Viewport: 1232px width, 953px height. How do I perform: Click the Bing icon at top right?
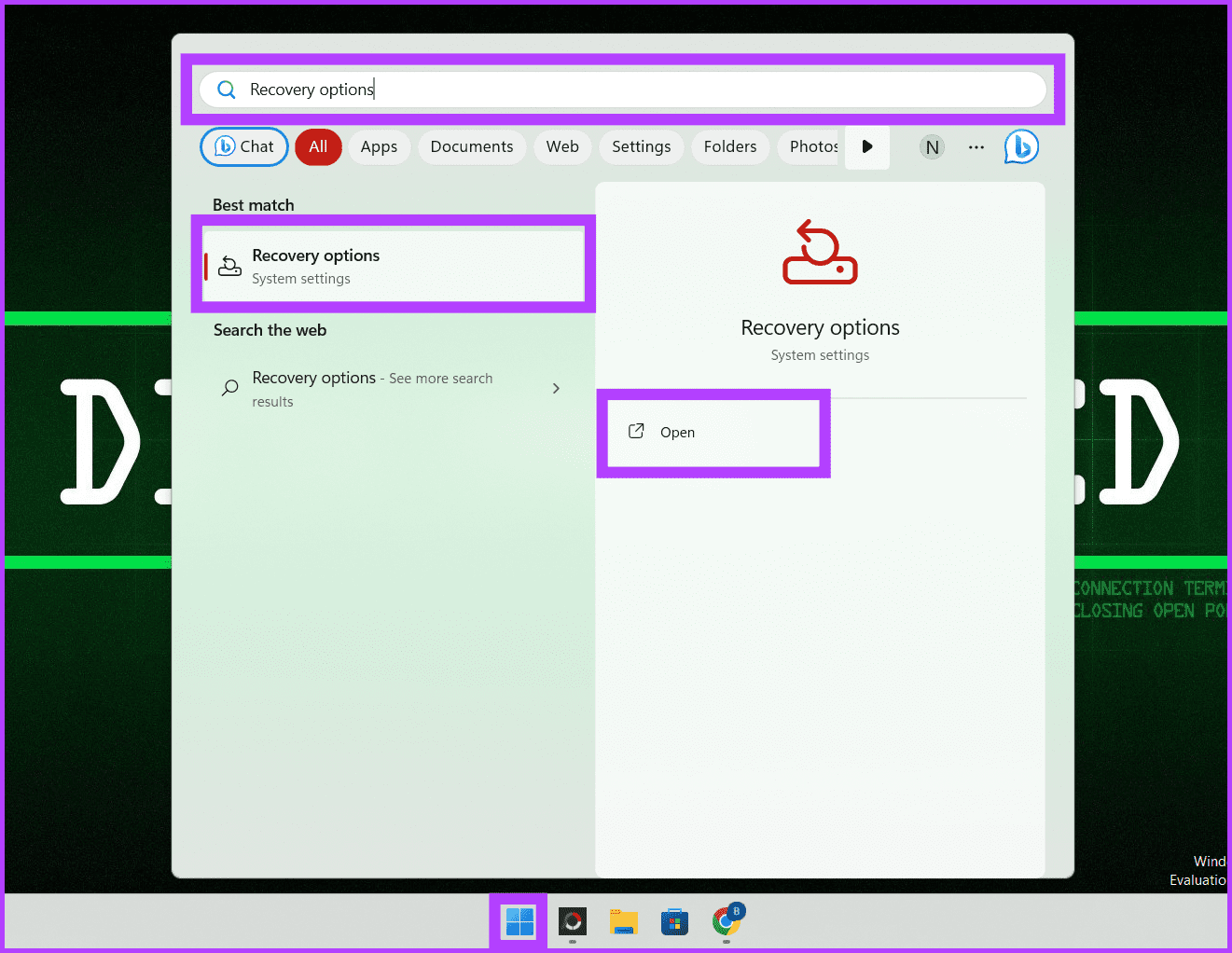pos(1021,147)
